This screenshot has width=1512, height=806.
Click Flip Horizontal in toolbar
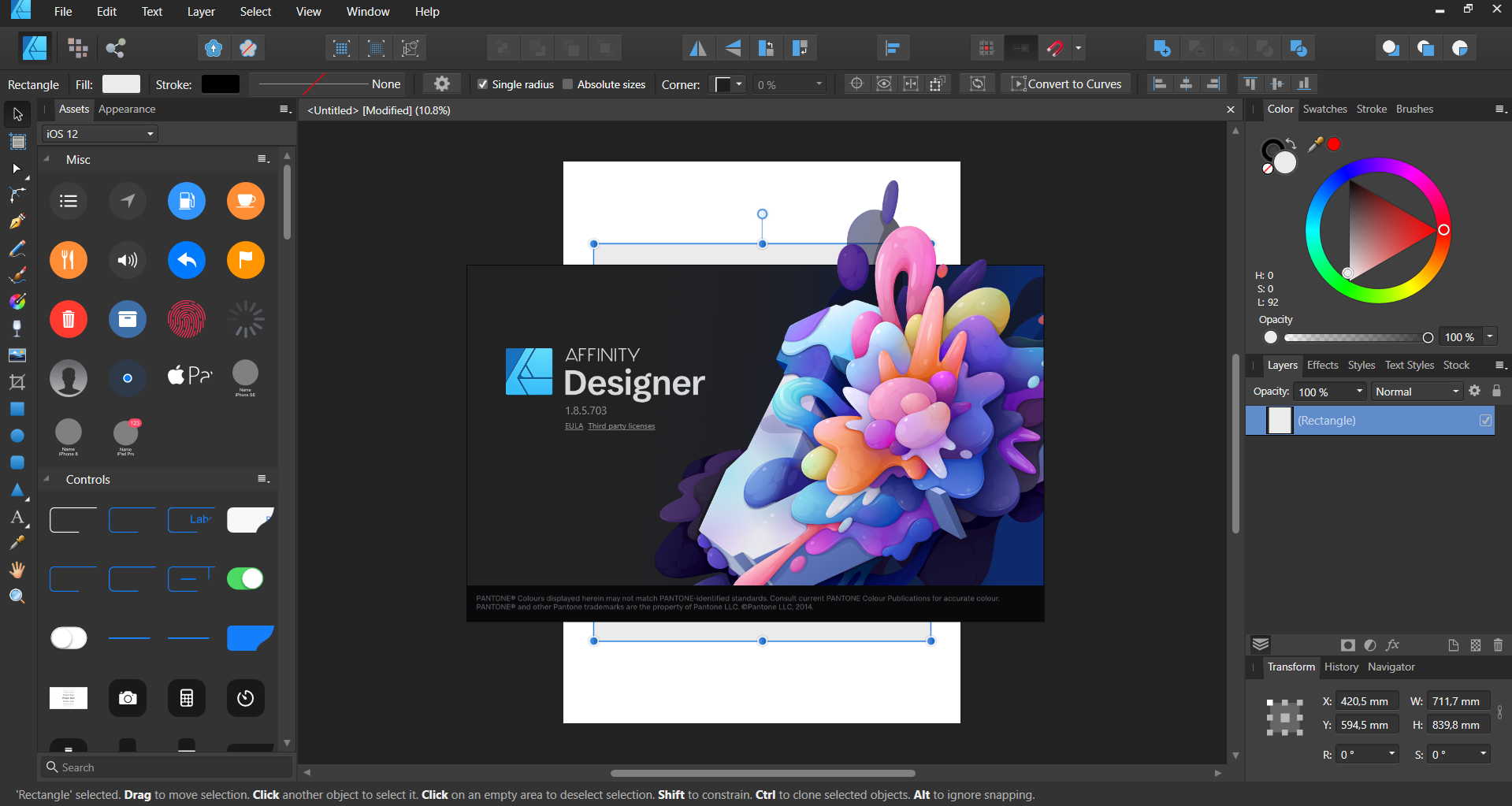coord(698,48)
